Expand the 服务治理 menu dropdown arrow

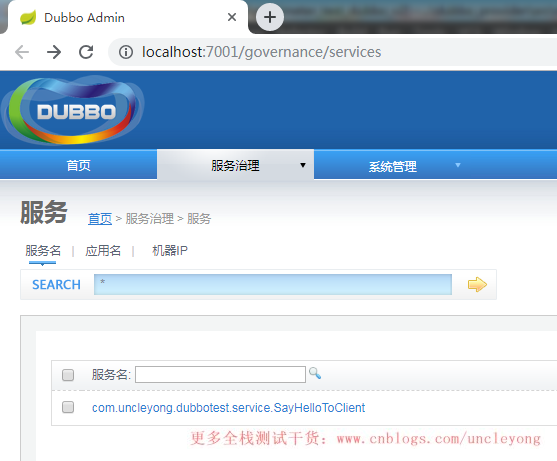point(303,165)
